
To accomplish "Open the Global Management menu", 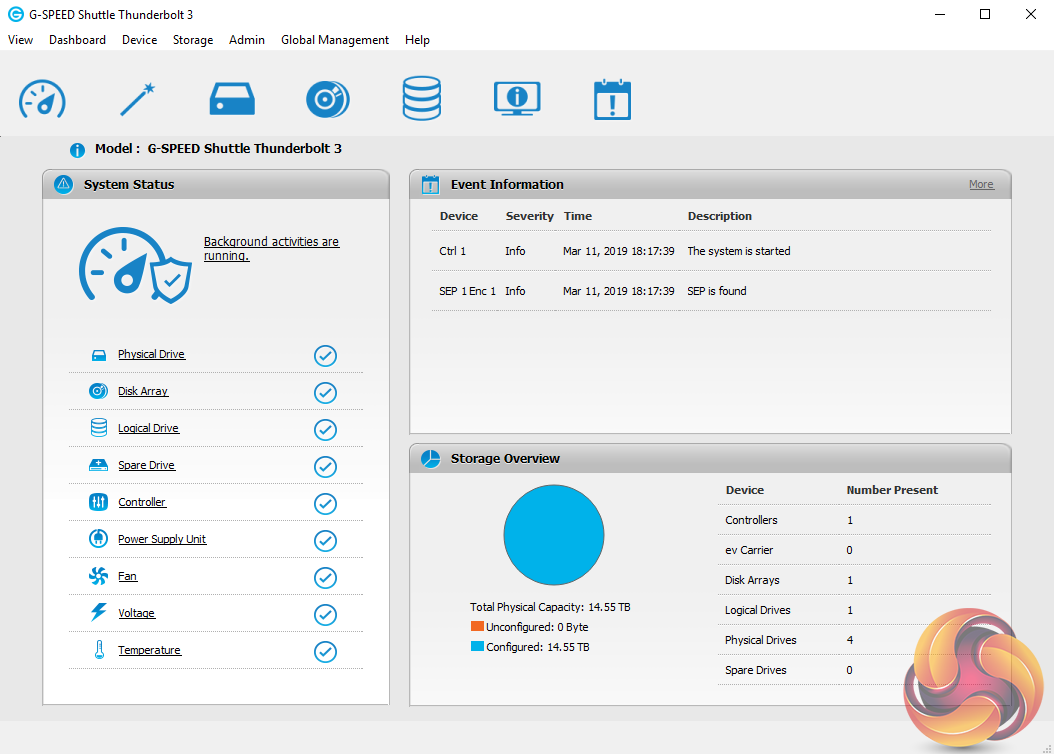I will [x=334, y=40].
